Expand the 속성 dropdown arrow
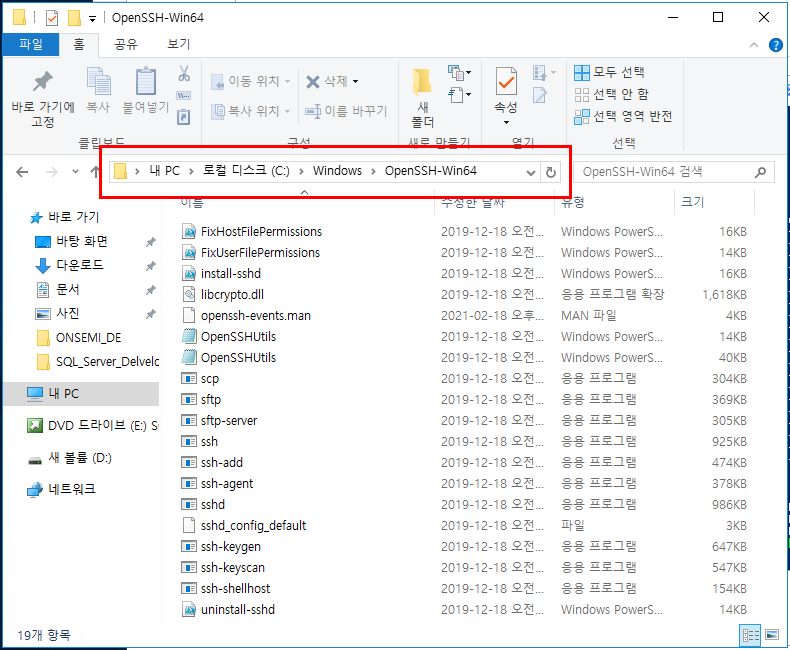Screen dimensions: 790x650 pos(506,122)
